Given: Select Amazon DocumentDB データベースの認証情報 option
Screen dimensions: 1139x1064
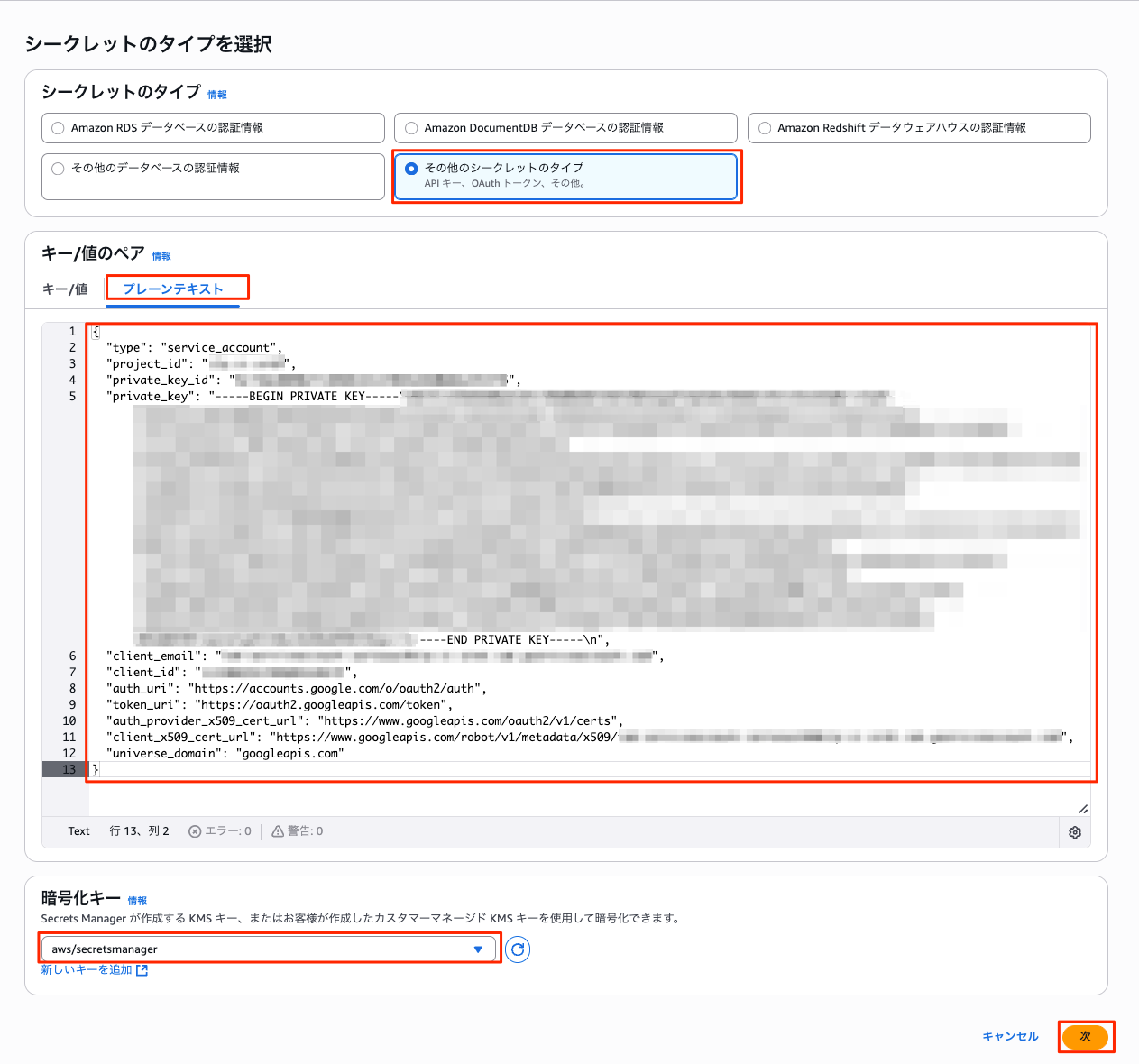Looking at the screenshot, I should (x=411, y=128).
